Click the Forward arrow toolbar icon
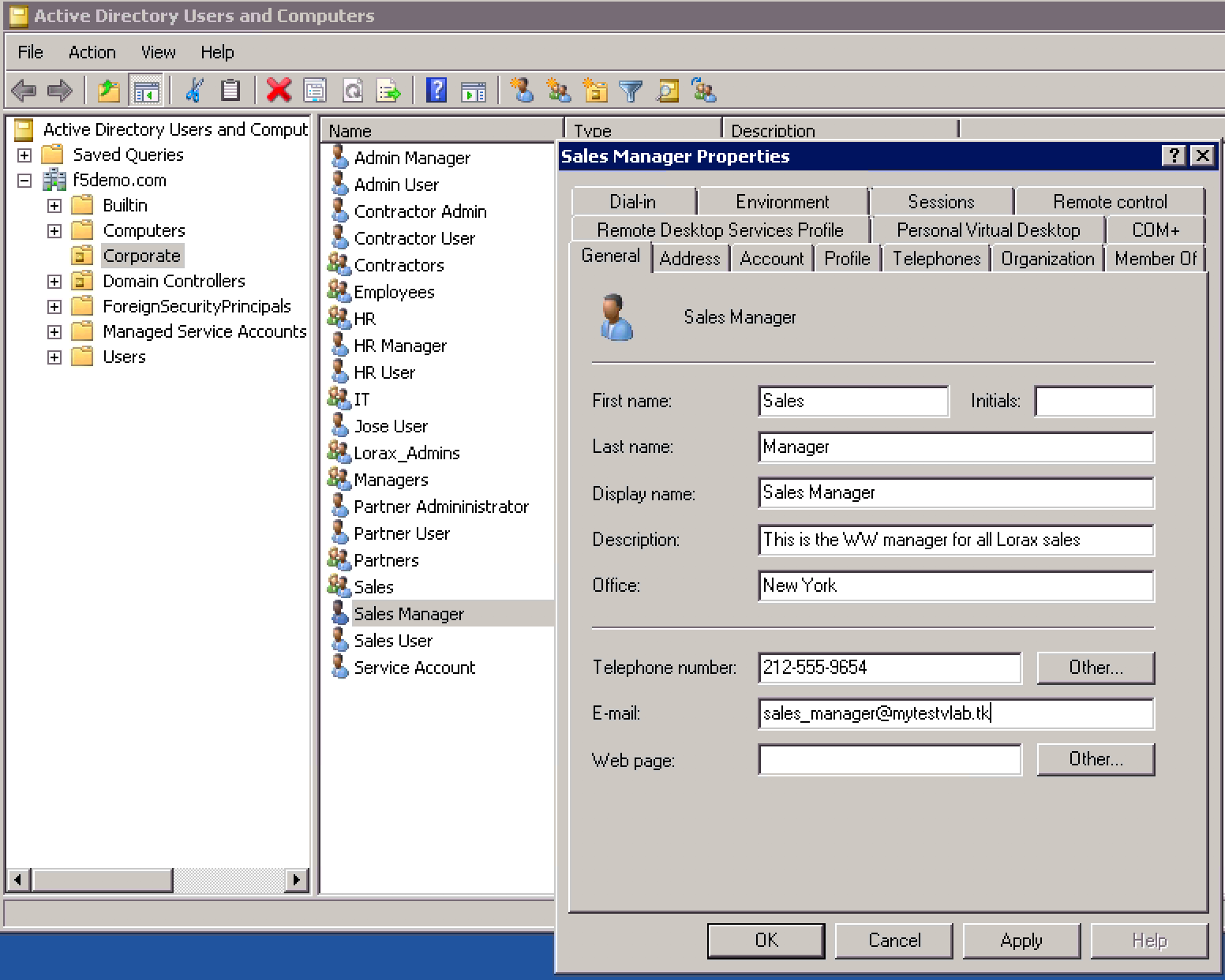 click(x=60, y=91)
